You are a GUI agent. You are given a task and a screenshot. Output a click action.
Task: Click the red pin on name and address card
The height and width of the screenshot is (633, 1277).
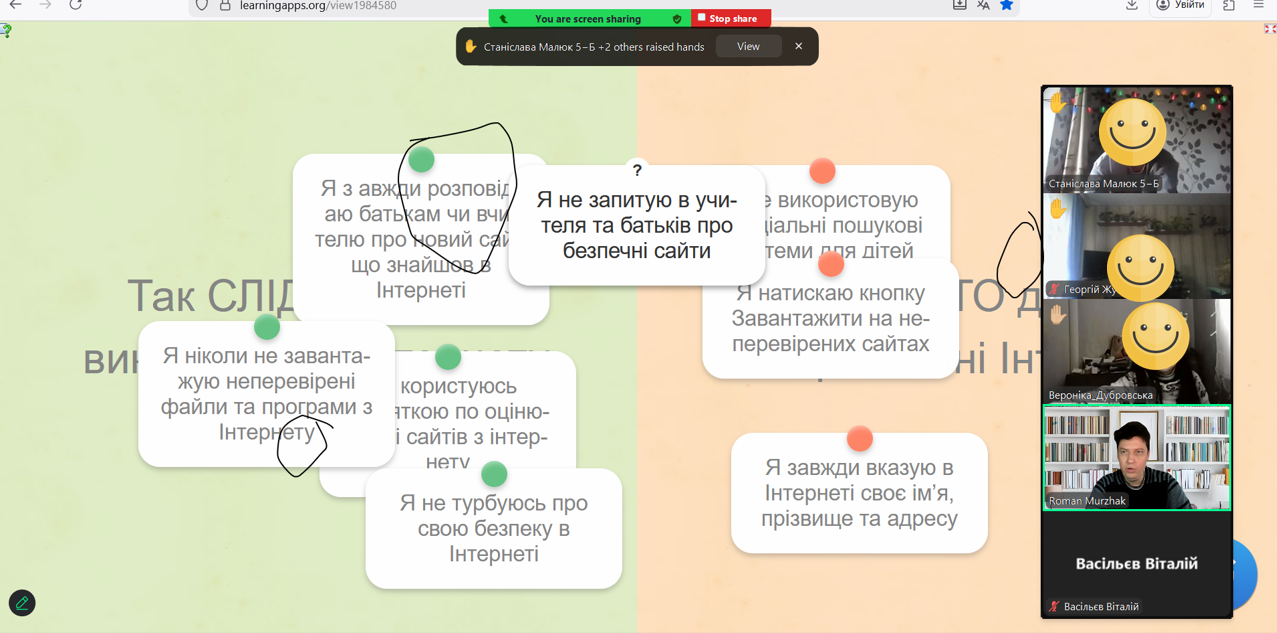(x=859, y=439)
